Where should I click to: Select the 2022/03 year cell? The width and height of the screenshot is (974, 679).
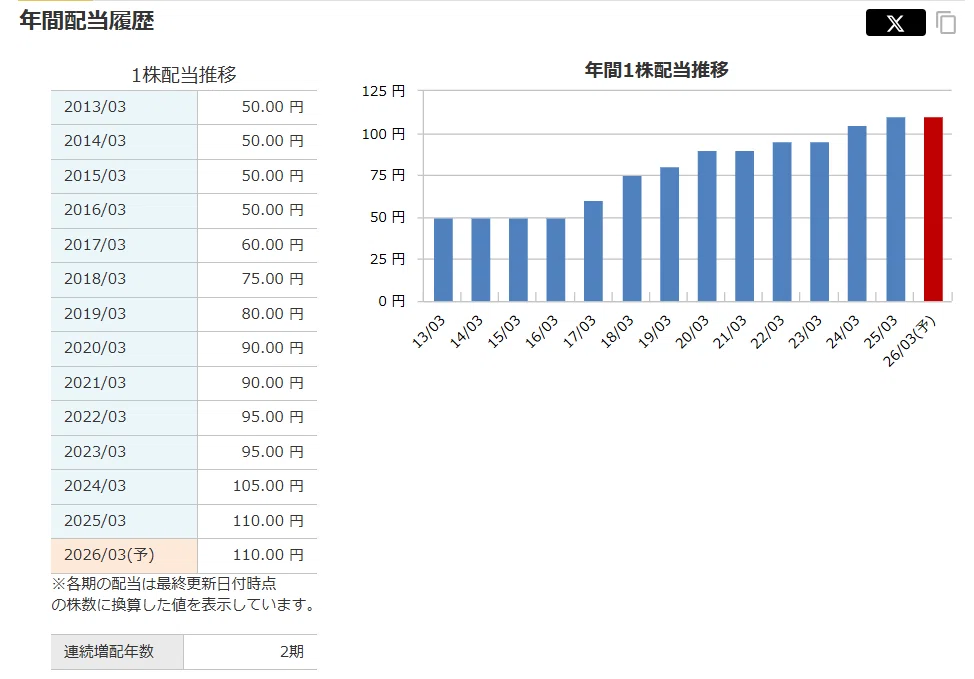tap(124, 417)
